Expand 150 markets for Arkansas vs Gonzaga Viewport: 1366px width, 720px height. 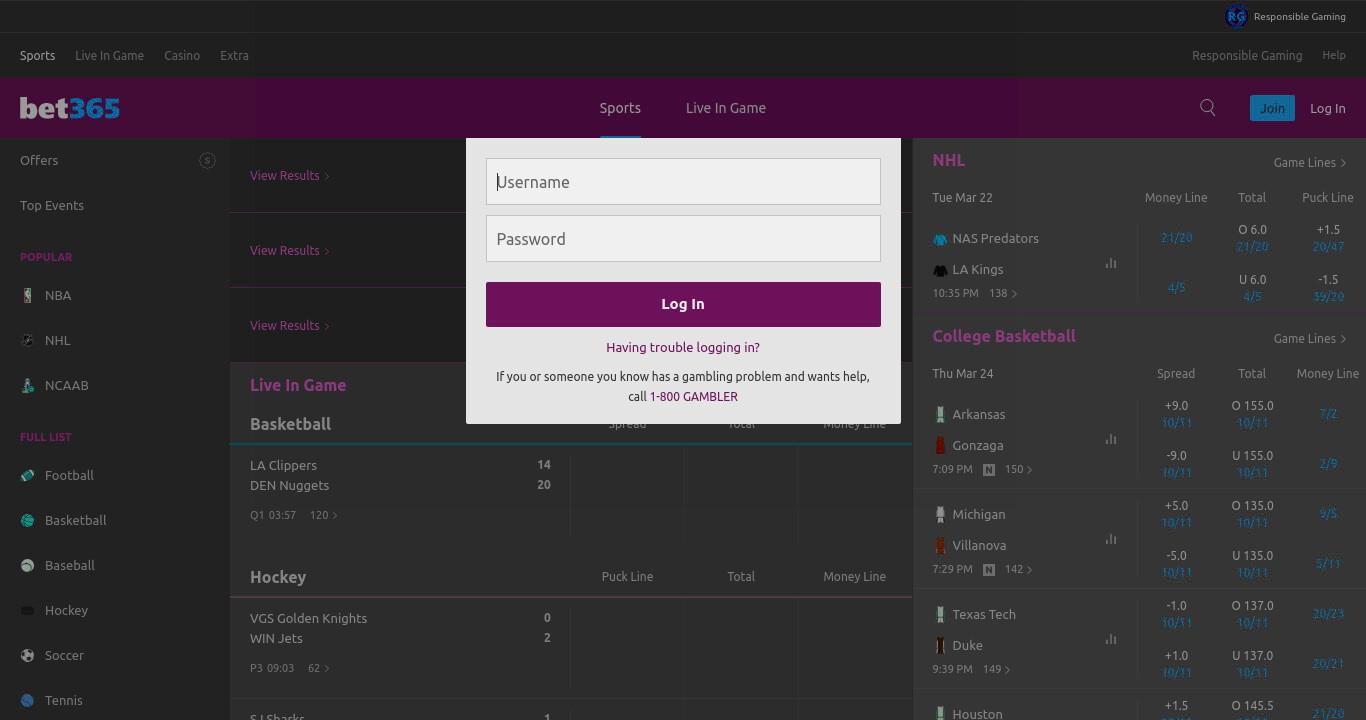[x=1018, y=469]
